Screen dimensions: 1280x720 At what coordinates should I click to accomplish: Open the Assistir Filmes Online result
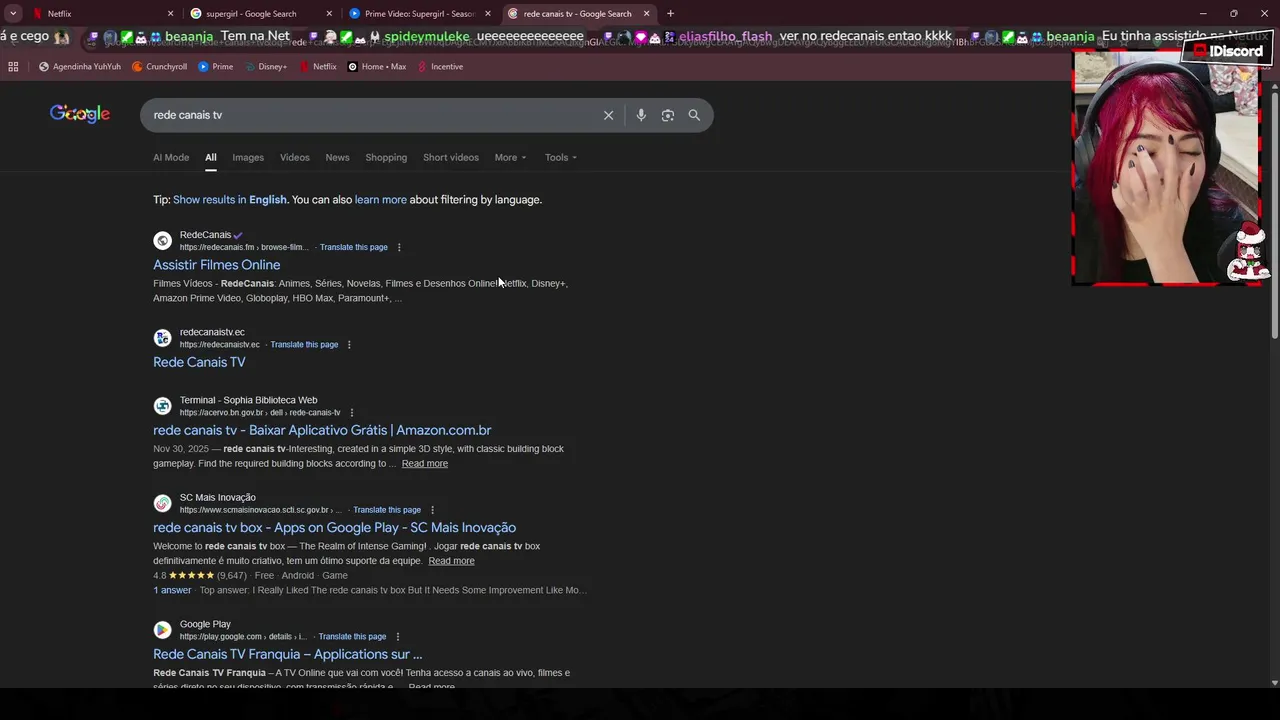pyautogui.click(x=216, y=265)
